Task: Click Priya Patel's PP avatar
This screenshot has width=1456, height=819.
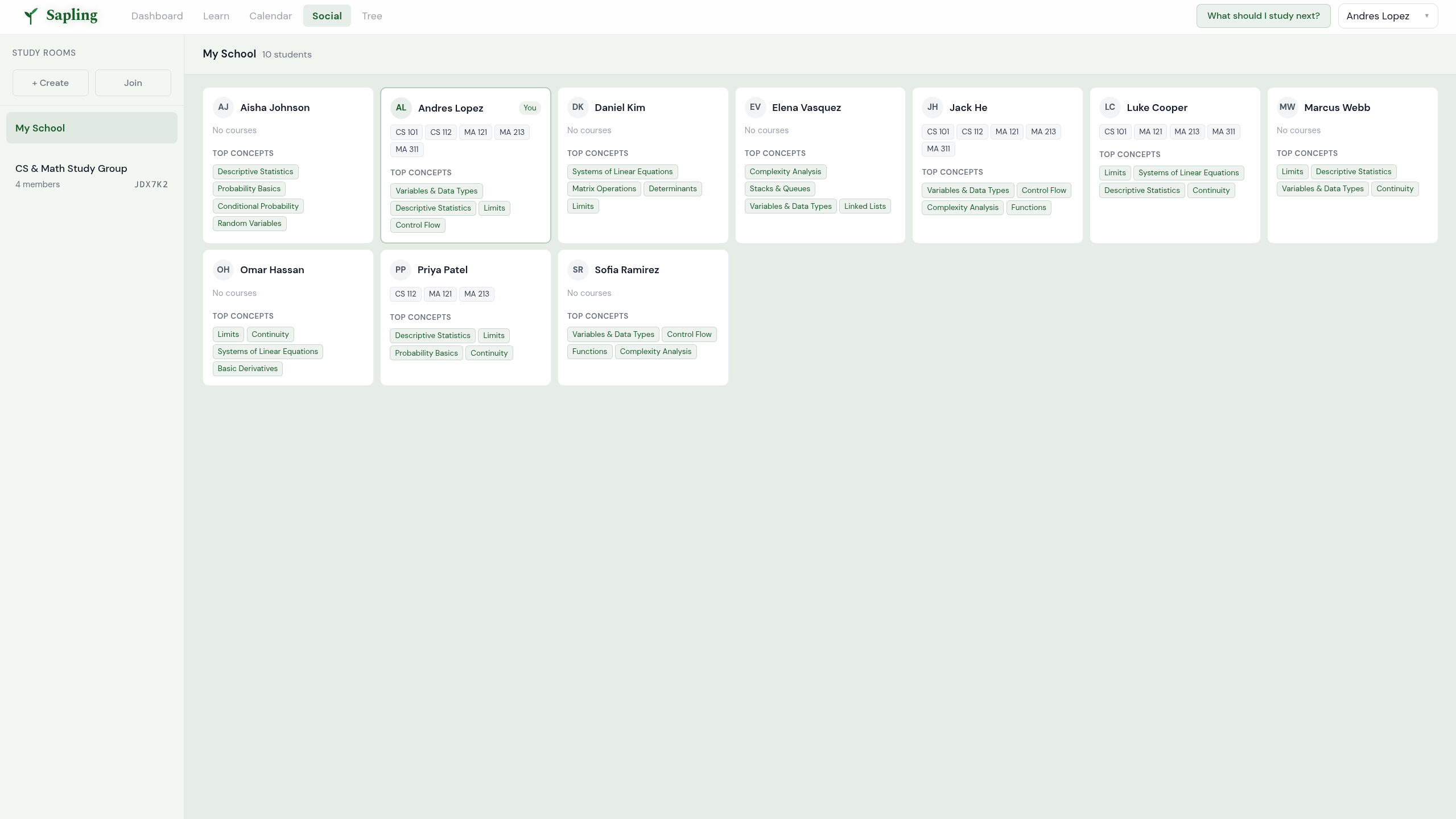Action: 400,270
